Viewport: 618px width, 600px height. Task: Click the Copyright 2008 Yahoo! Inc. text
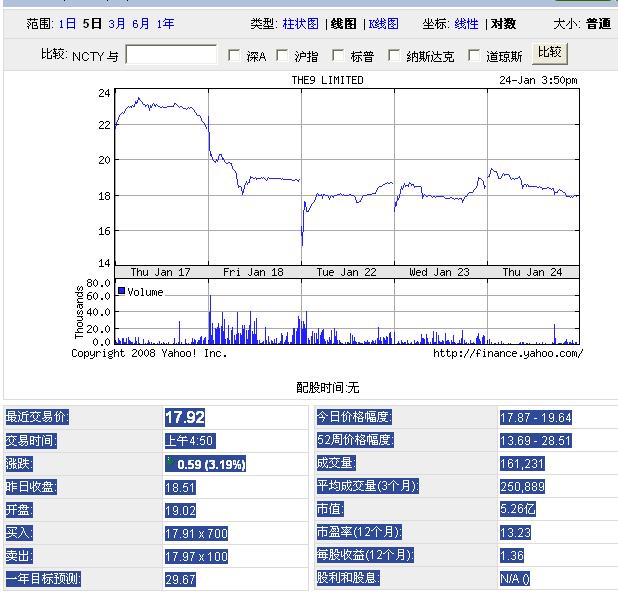coord(149,353)
